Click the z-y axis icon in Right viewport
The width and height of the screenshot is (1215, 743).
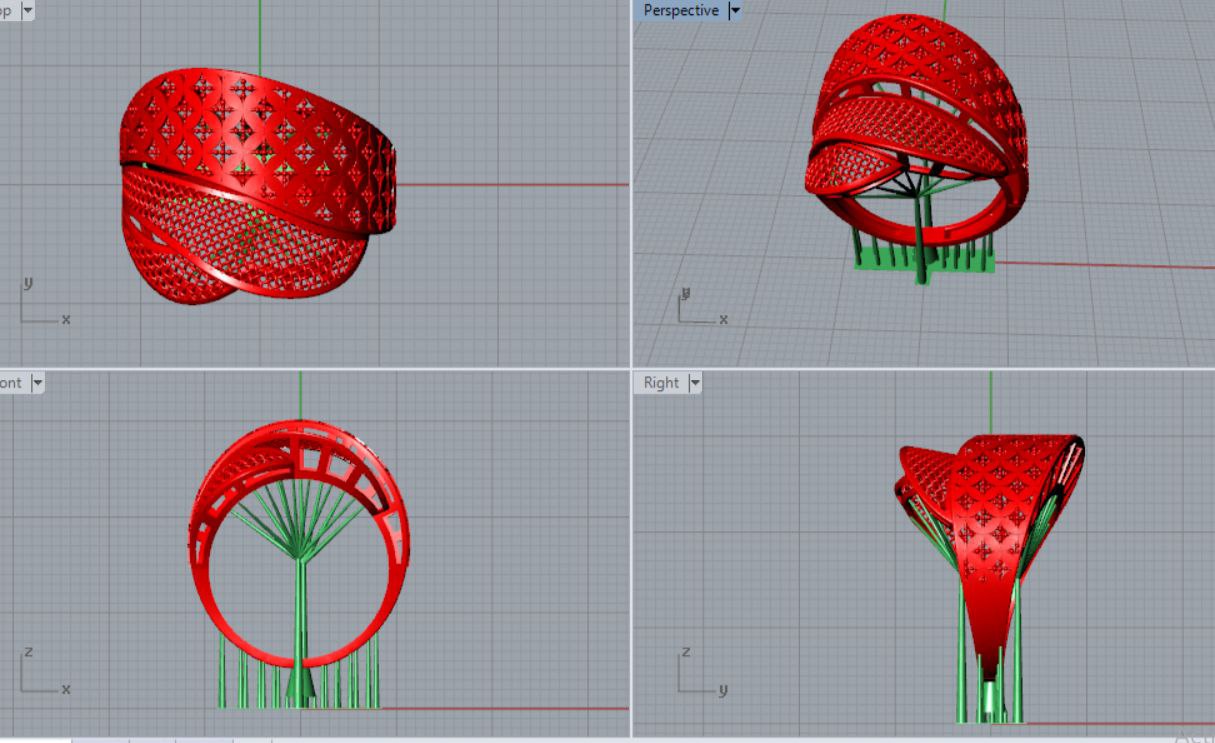click(x=699, y=673)
